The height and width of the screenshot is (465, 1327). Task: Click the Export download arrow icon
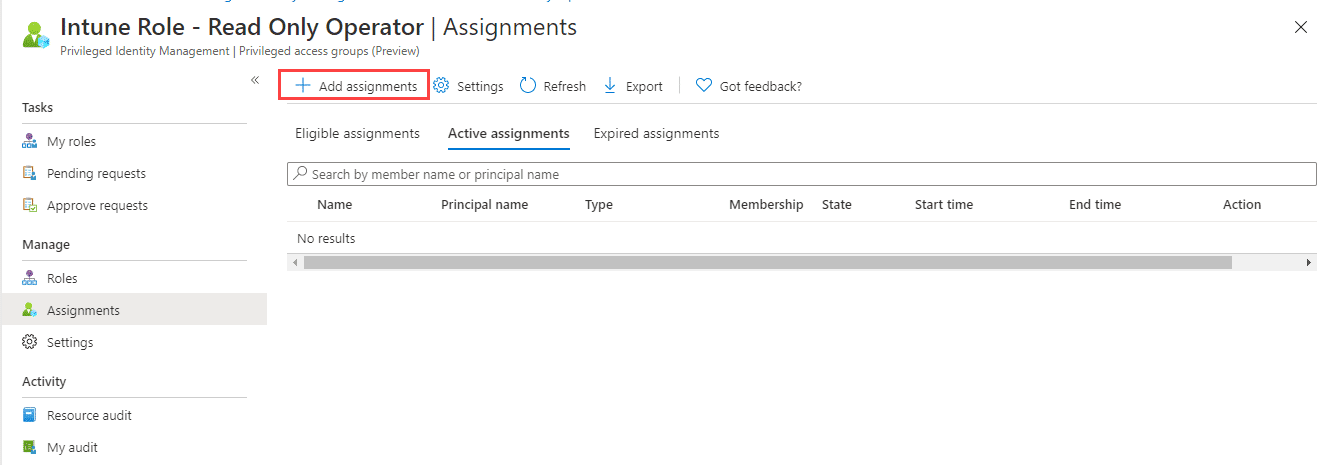point(610,86)
